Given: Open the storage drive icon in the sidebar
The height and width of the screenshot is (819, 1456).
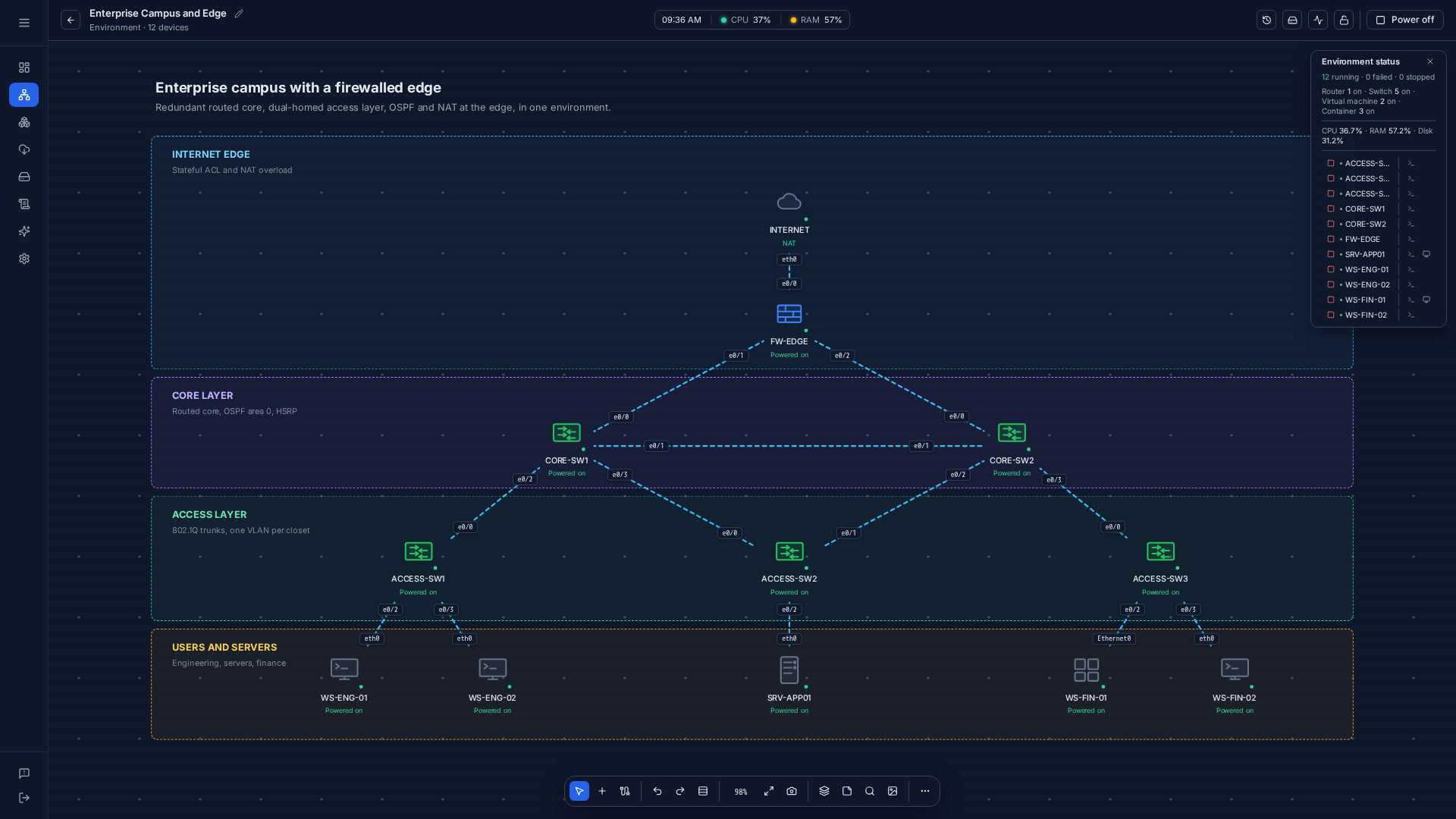Looking at the screenshot, I should (24, 177).
